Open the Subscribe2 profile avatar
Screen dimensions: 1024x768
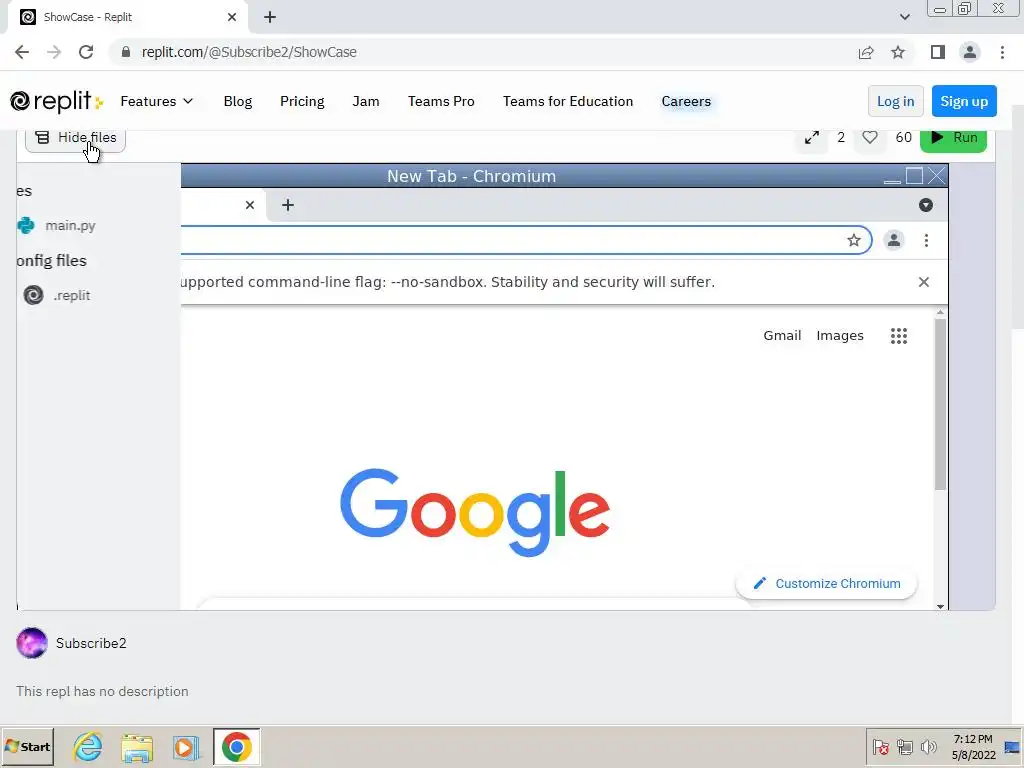coord(32,643)
